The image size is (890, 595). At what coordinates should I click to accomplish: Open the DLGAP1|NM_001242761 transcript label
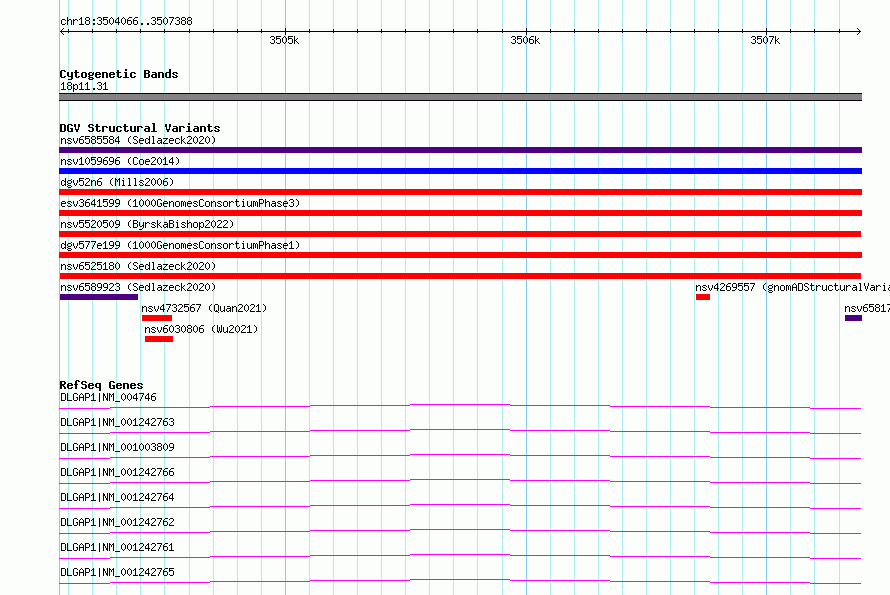[117, 547]
